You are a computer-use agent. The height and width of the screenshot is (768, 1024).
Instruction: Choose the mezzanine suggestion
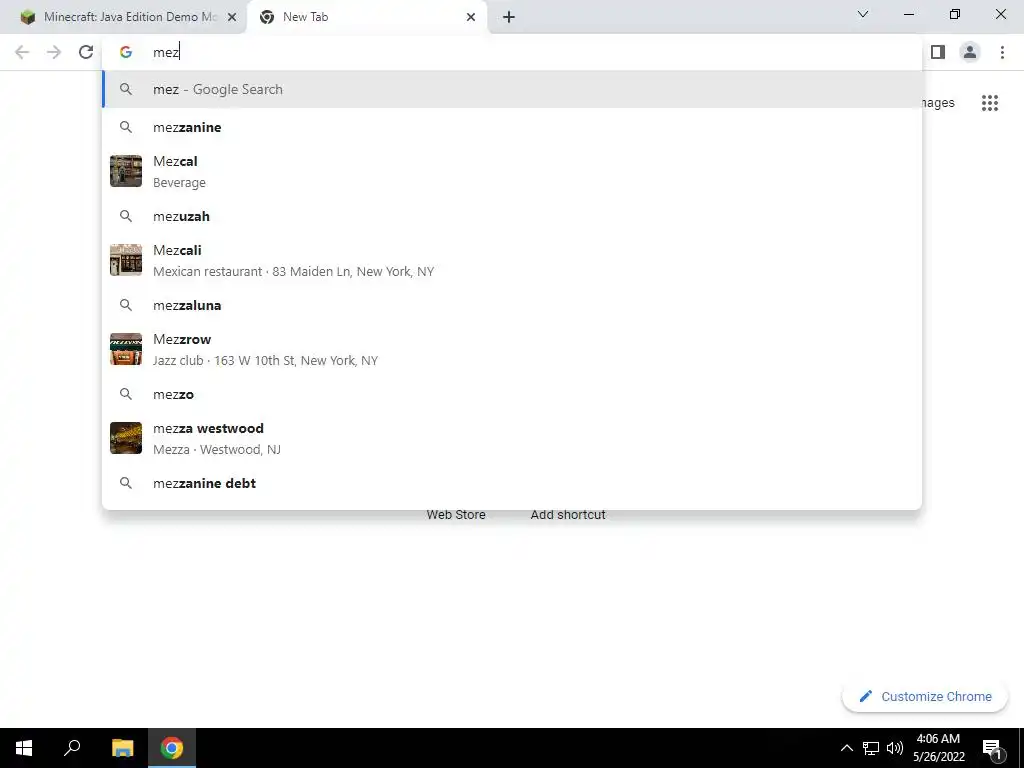pyautogui.click(x=513, y=127)
